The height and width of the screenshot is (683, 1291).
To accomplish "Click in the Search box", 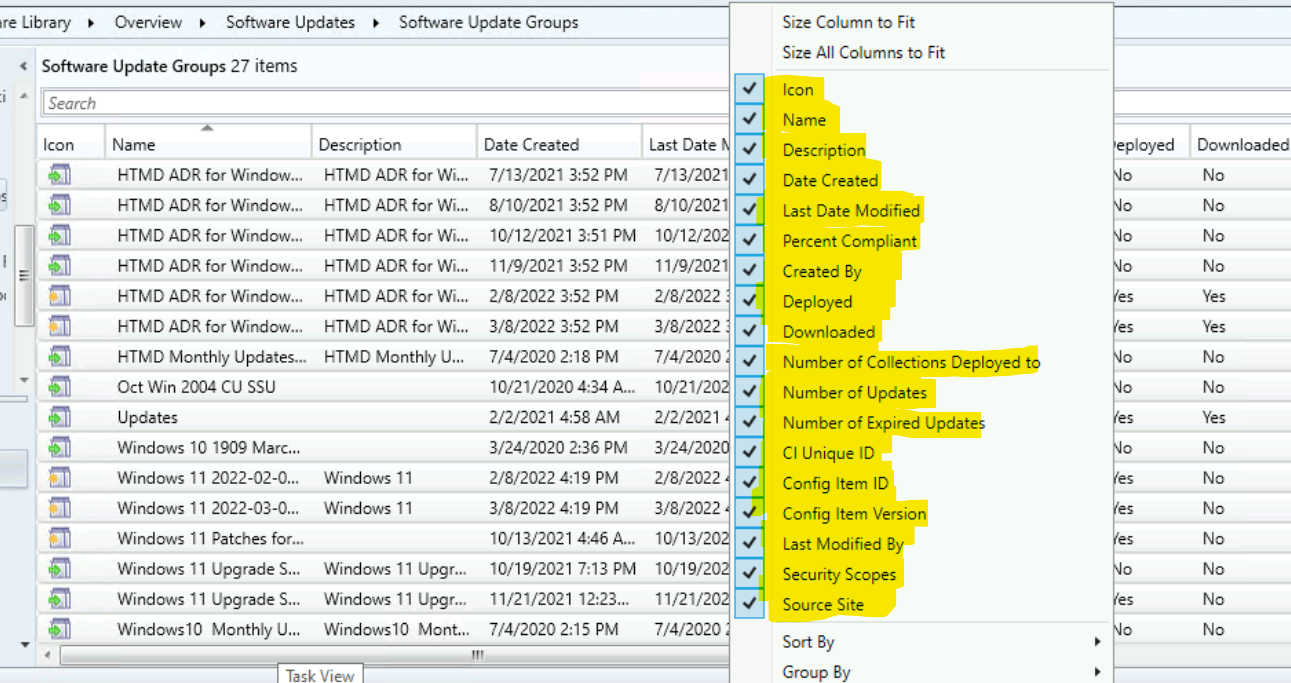I will click(387, 103).
